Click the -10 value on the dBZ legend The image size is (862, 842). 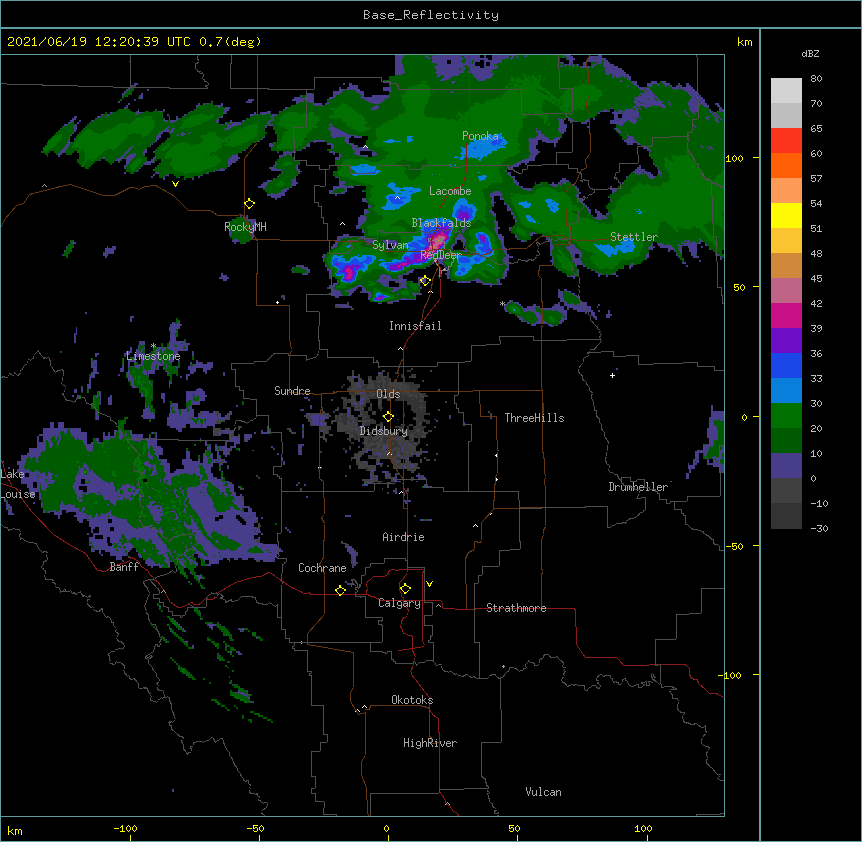coord(819,503)
